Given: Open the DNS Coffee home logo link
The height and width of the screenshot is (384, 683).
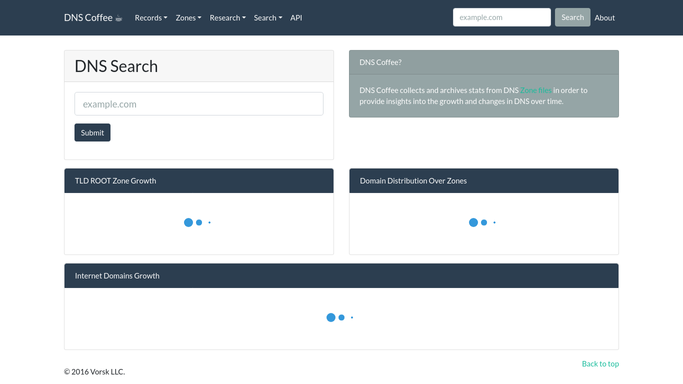Looking at the screenshot, I should point(93,18).
